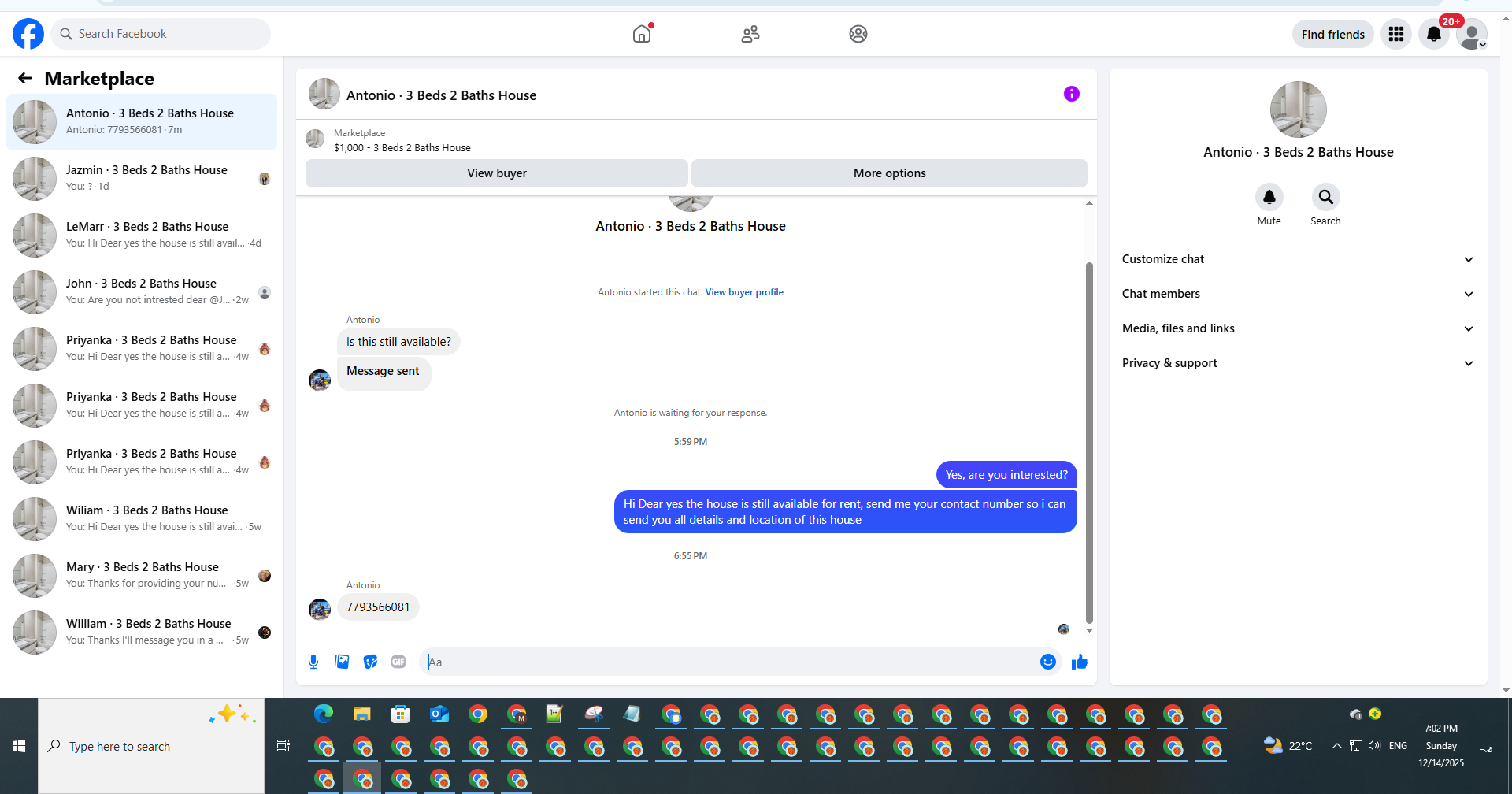1512x794 pixels.
Task: Open Microsoft Edge from the taskbar
Action: click(324, 714)
